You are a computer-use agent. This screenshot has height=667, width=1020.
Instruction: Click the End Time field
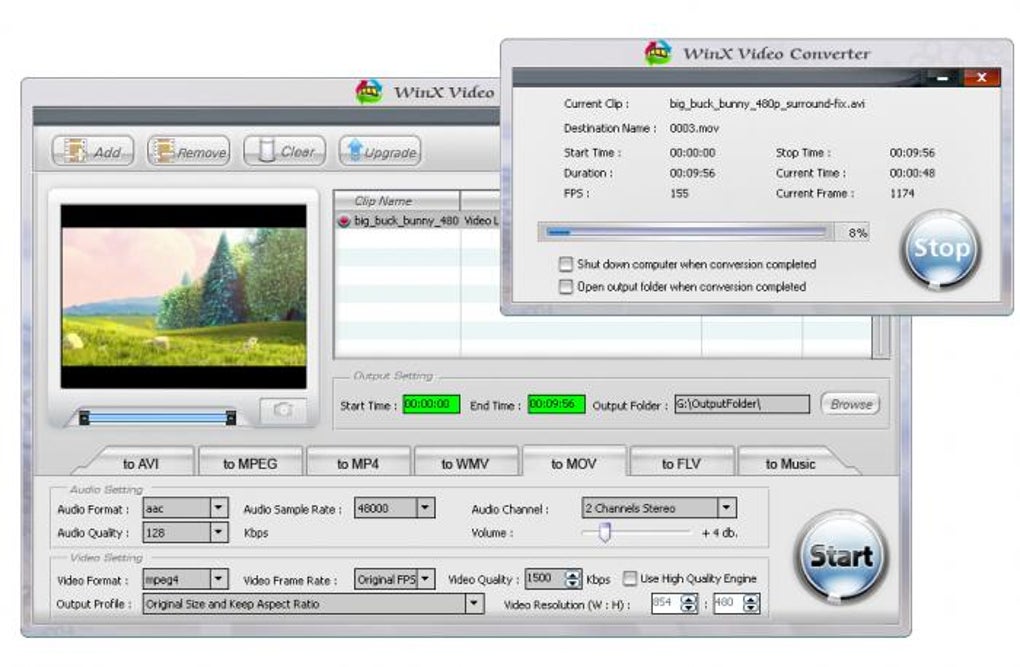point(556,404)
